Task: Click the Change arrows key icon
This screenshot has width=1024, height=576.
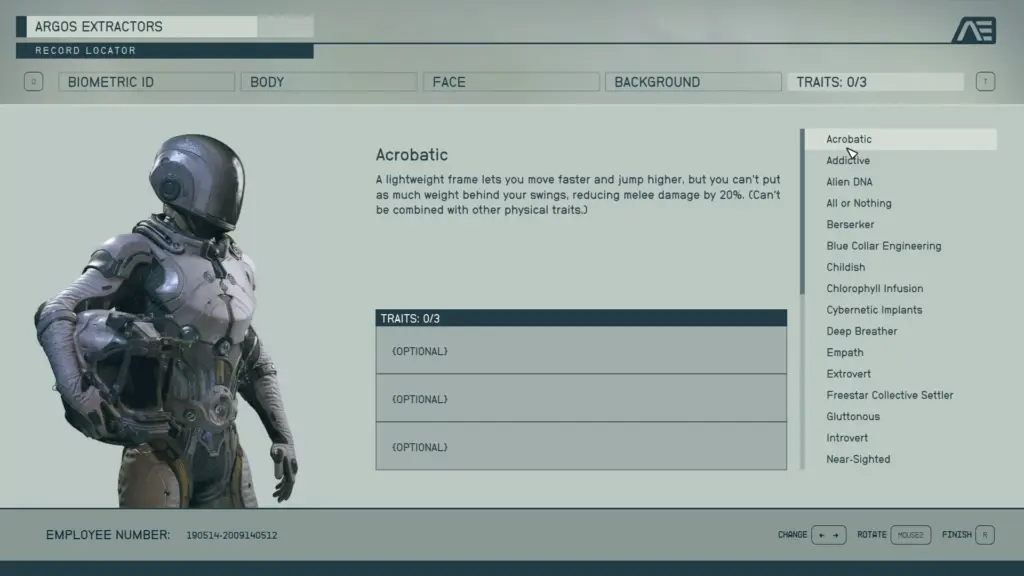Action: [829, 535]
